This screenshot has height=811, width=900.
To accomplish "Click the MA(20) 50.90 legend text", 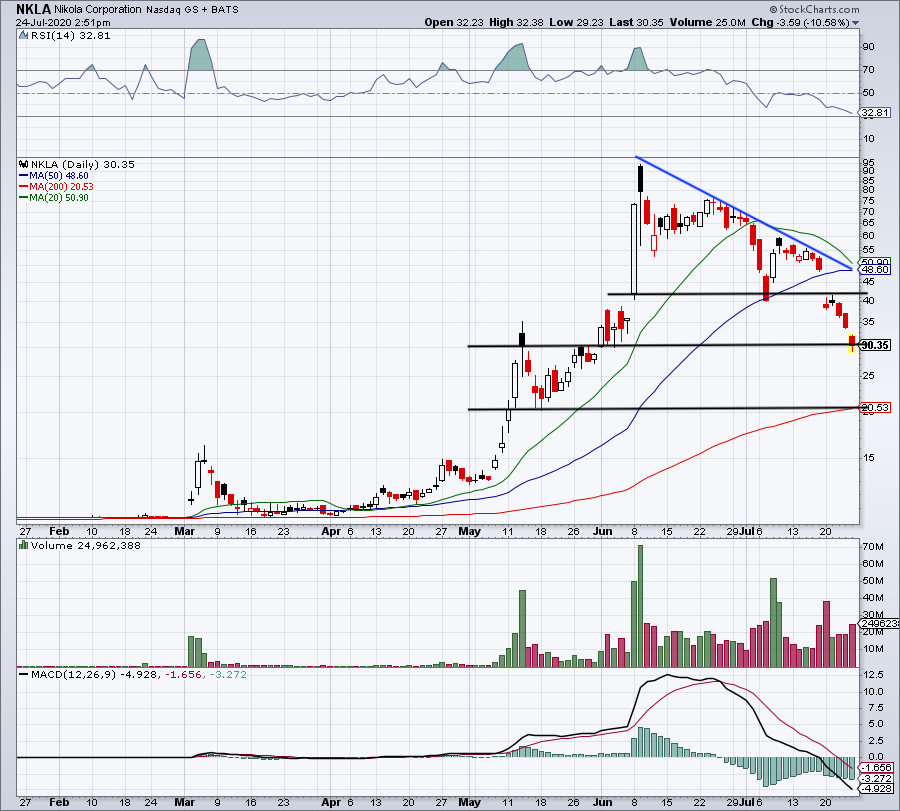I will 59,197.
